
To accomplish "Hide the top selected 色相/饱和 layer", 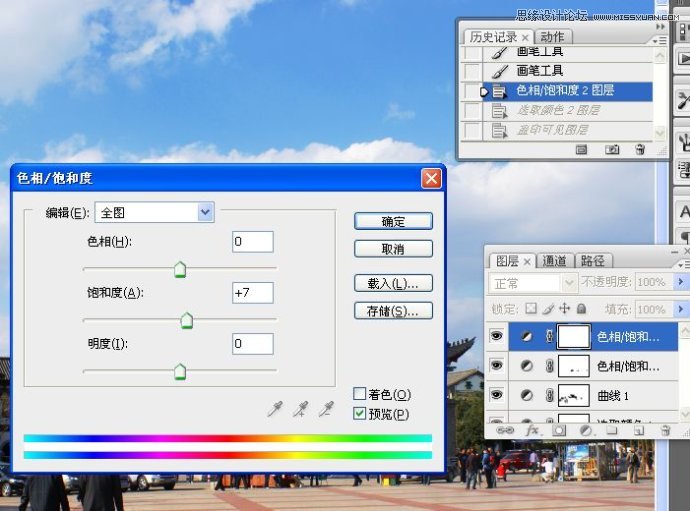I will (x=496, y=336).
